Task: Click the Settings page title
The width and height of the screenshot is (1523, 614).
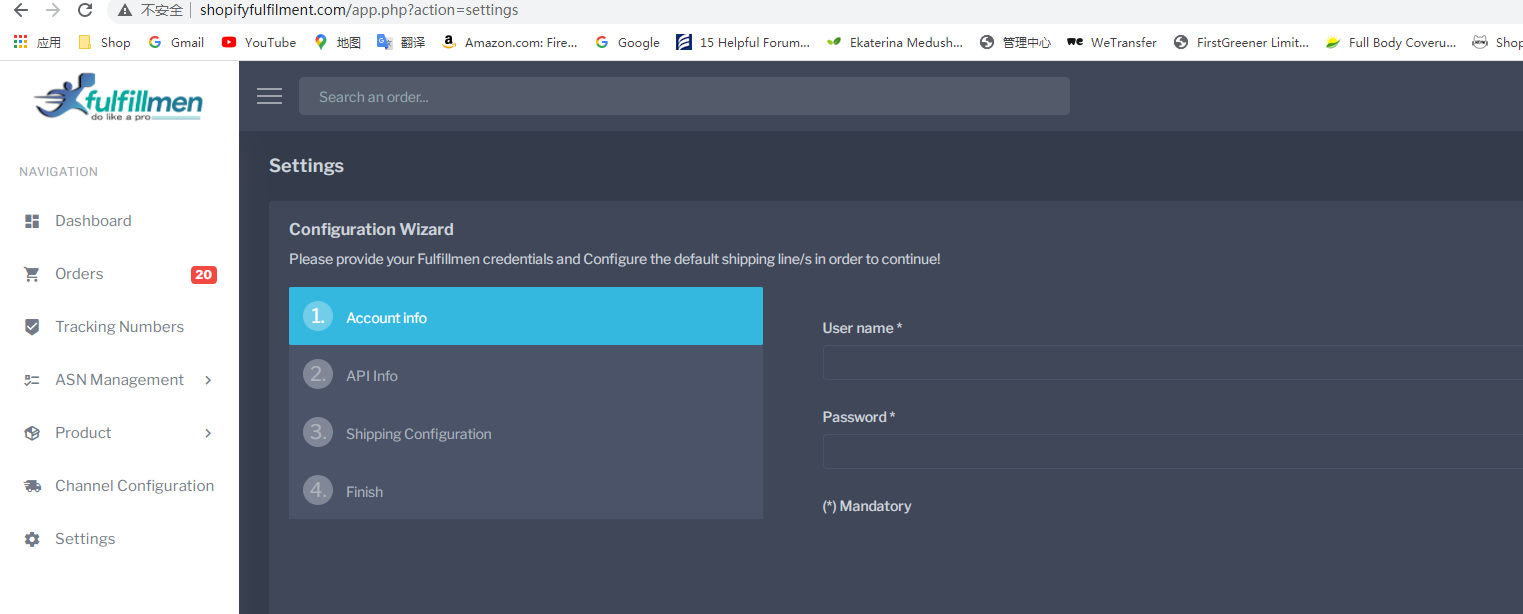Action: pyautogui.click(x=306, y=166)
